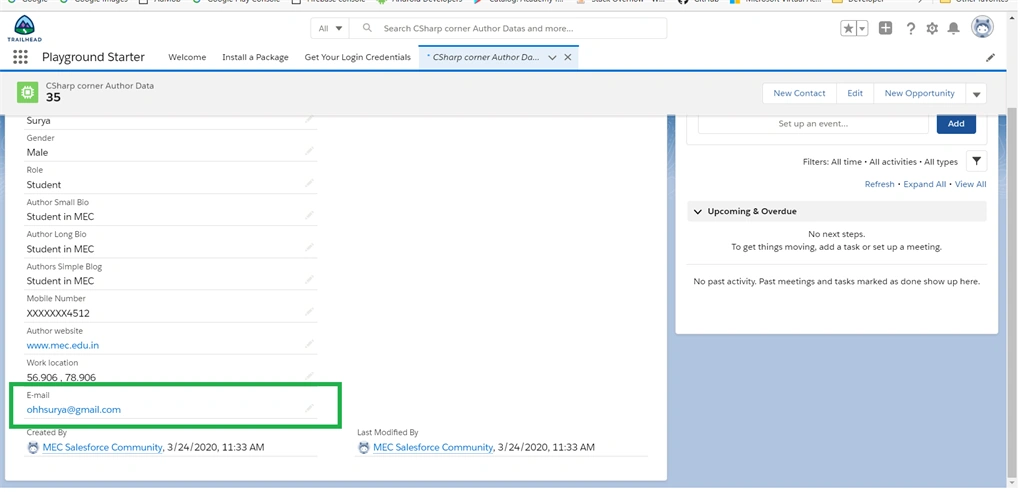
Task: Close the CSharp corner Author Data tab
Action: click(568, 57)
